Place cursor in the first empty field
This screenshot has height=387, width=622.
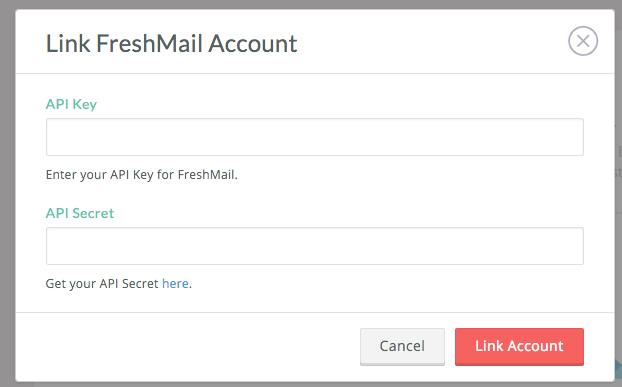tap(315, 137)
